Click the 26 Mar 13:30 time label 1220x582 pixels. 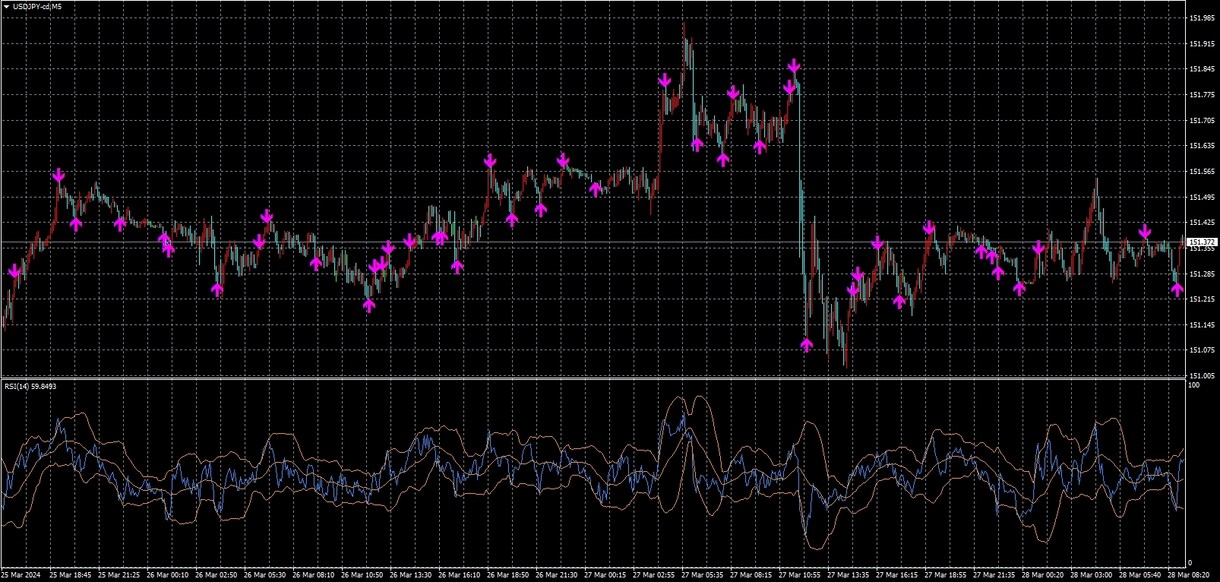click(409, 575)
